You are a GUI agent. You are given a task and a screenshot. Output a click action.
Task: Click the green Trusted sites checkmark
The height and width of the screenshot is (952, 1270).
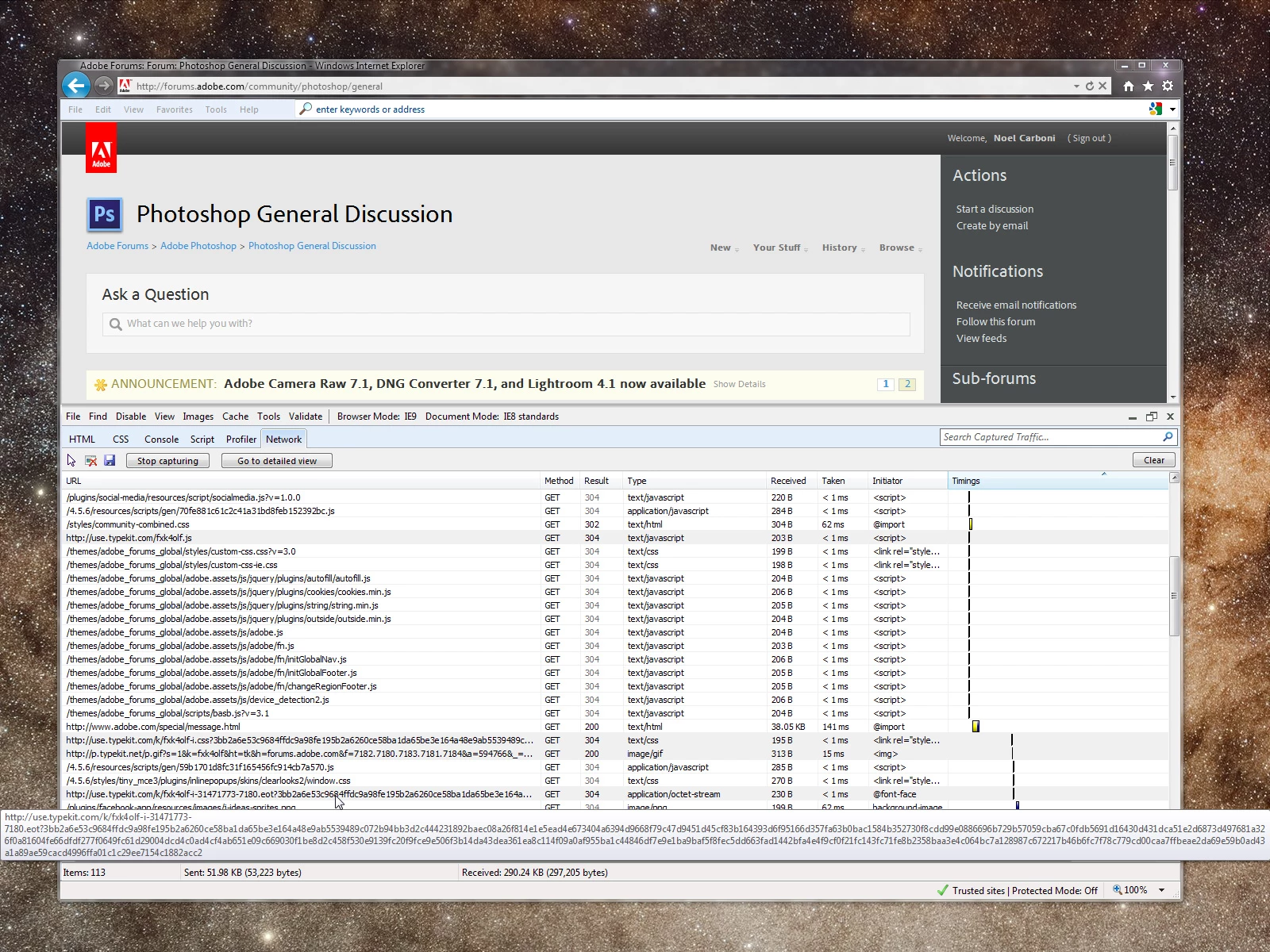943,890
